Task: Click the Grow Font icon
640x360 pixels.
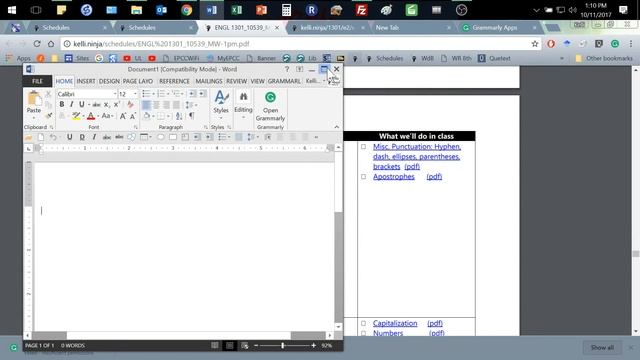Action: tap(123, 116)
